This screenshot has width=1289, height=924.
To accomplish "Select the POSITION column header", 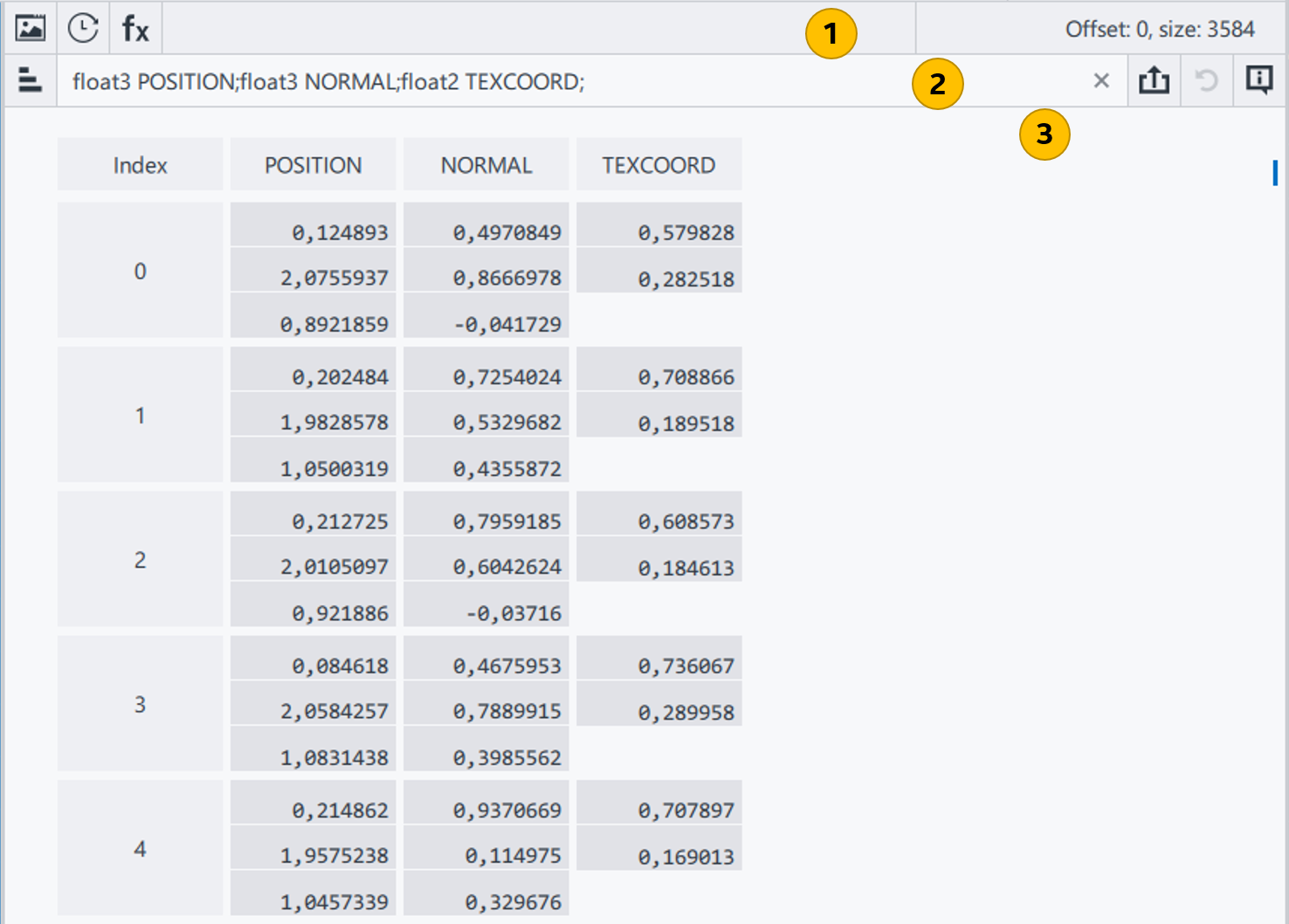I will (x=313, y=165).
